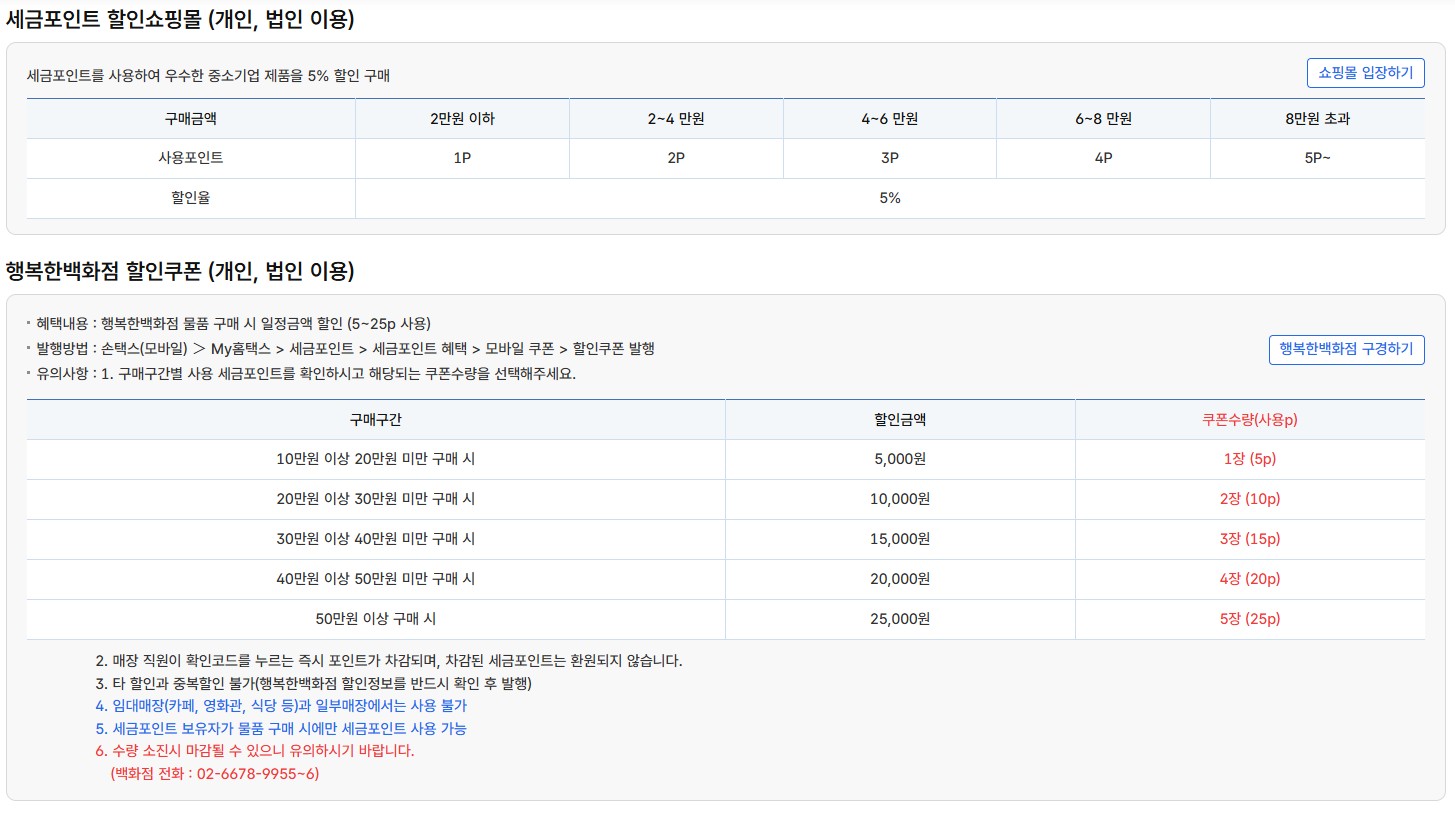Image resolution: width=1455 pixels, height=815 pixels.
Task: Click the 할인율 row label
Action: (x=191, y=197)
